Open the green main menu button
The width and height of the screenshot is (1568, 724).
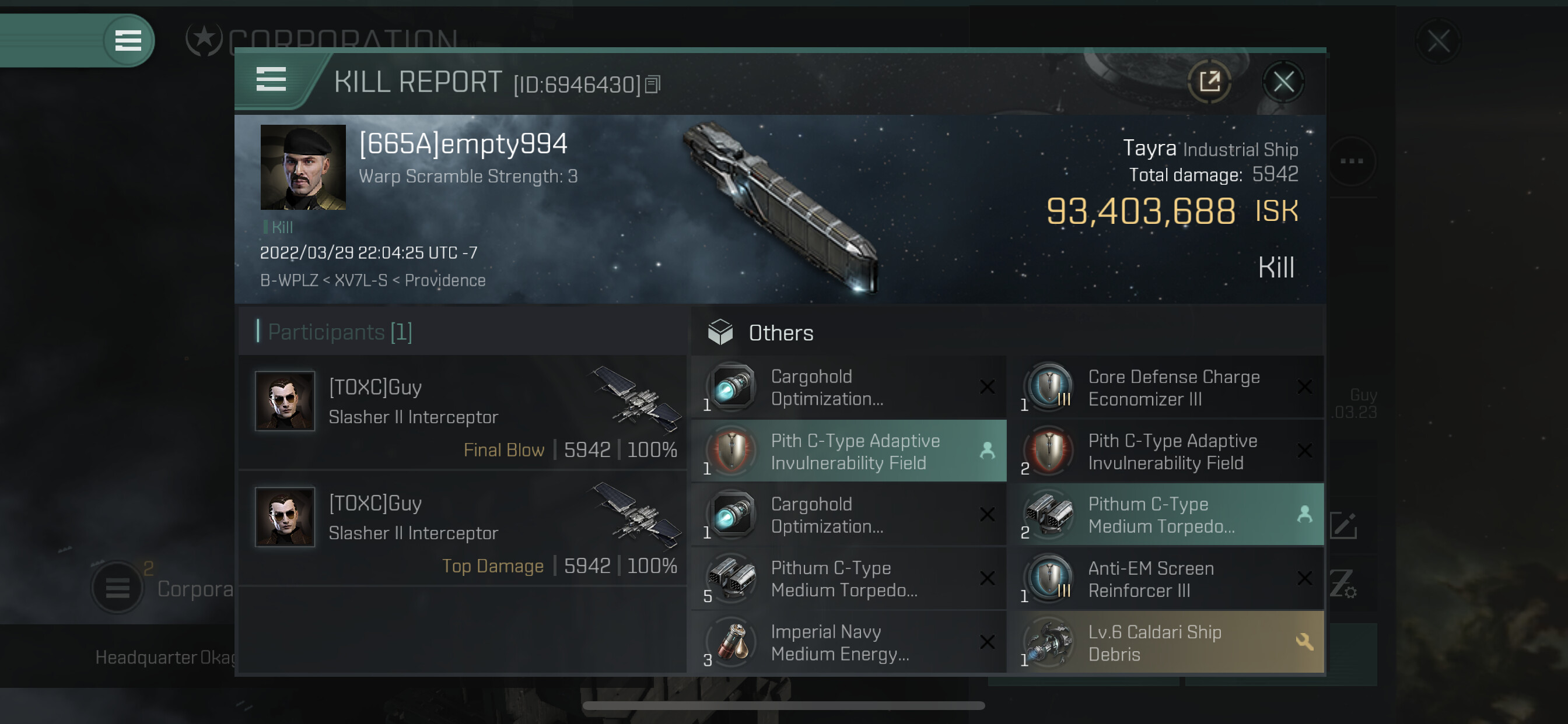point(128,41)
